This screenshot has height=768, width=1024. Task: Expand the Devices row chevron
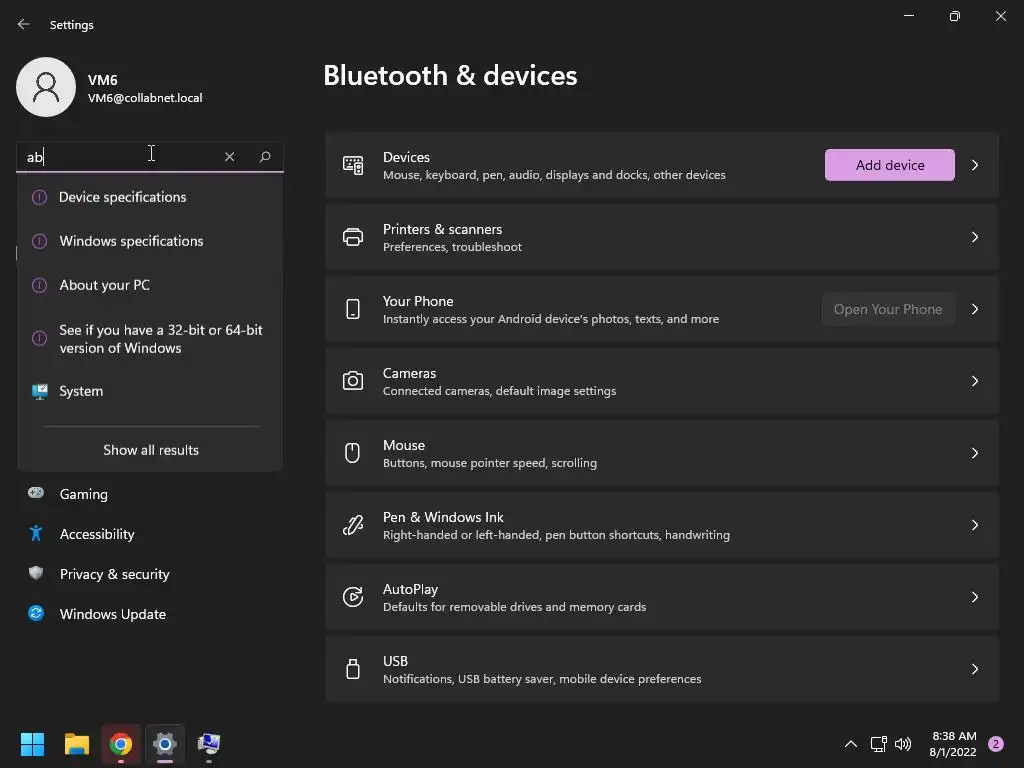(x=975, y=165)
